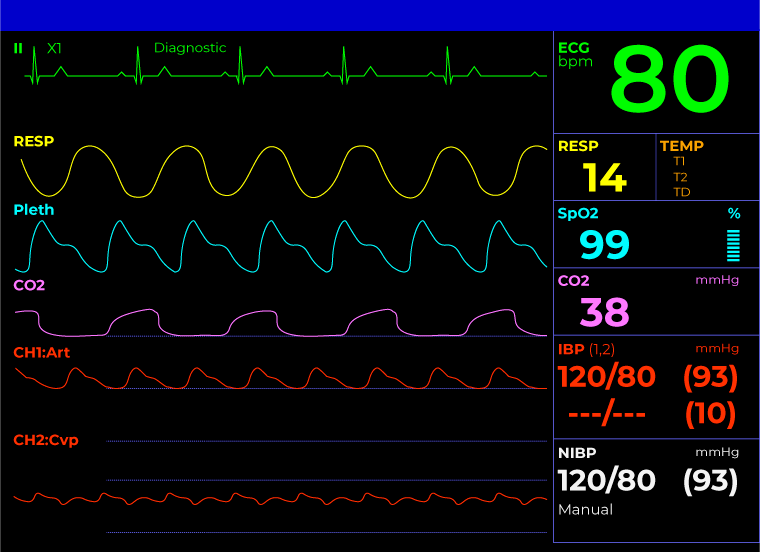This screenshot has width=760, height=552.
Task: Click the SpO2 reading of 99
Action: click(604, 244)
